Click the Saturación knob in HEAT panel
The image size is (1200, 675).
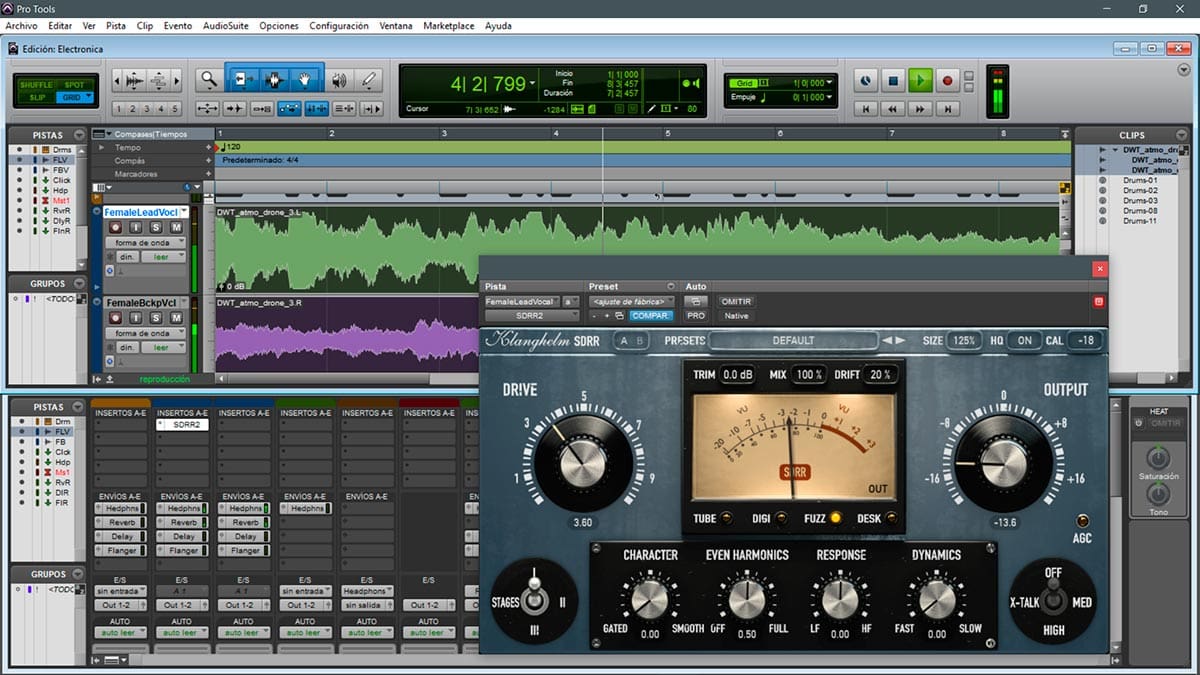point(1158,459)
